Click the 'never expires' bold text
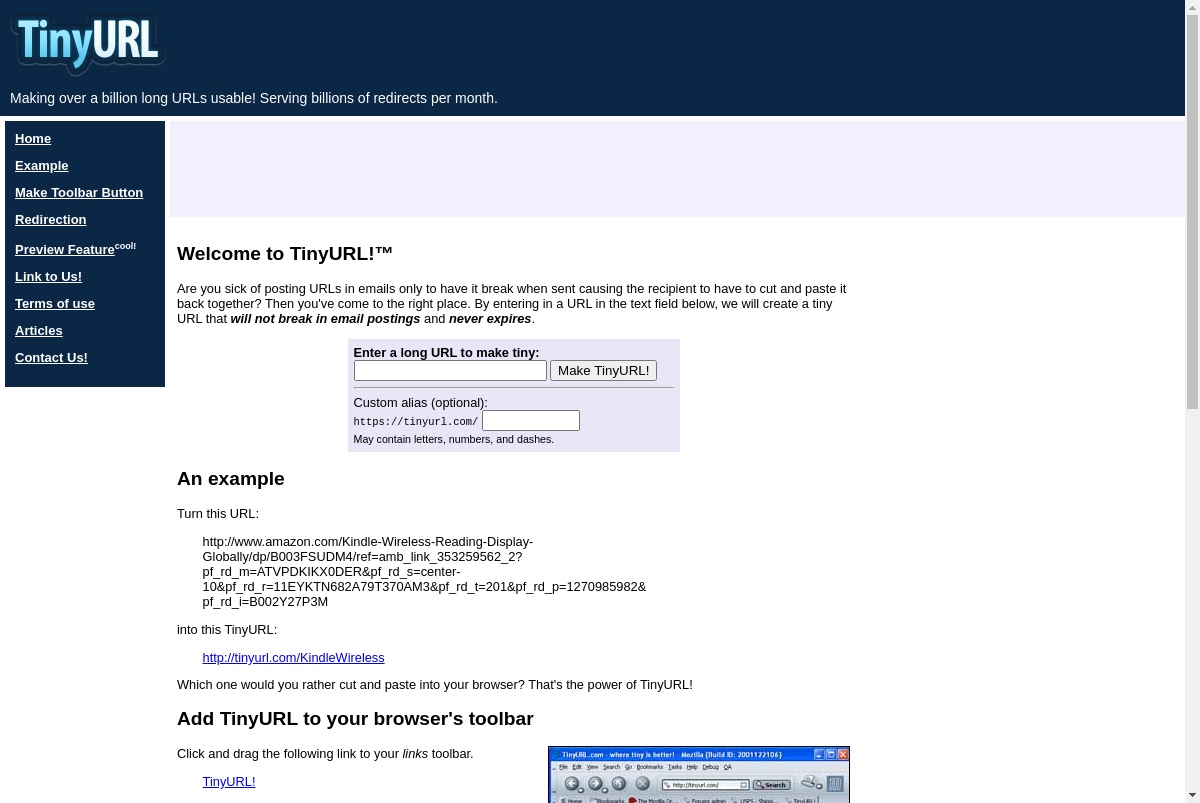 point(490,318)
